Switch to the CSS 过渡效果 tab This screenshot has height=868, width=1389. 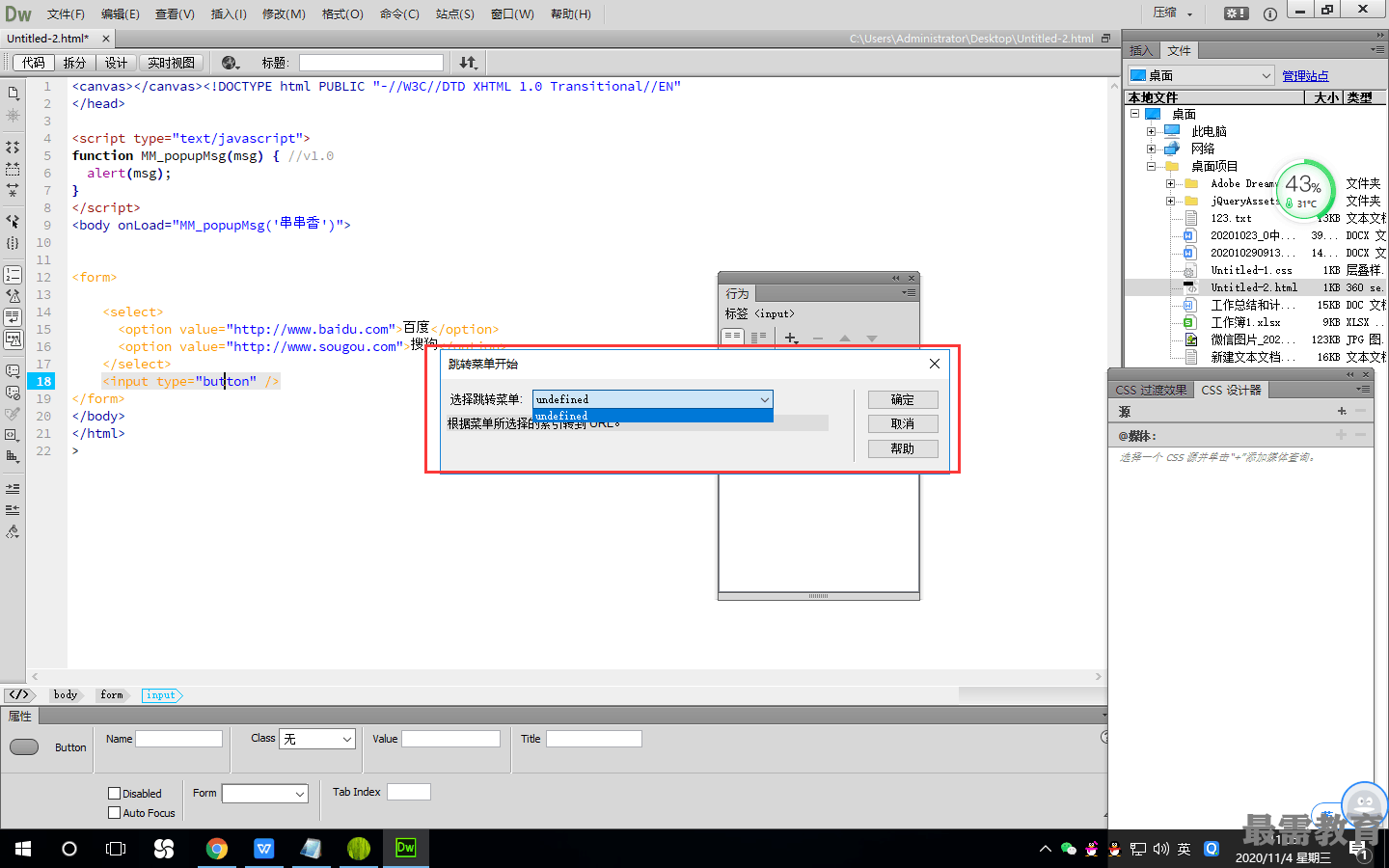(1151, 390)
